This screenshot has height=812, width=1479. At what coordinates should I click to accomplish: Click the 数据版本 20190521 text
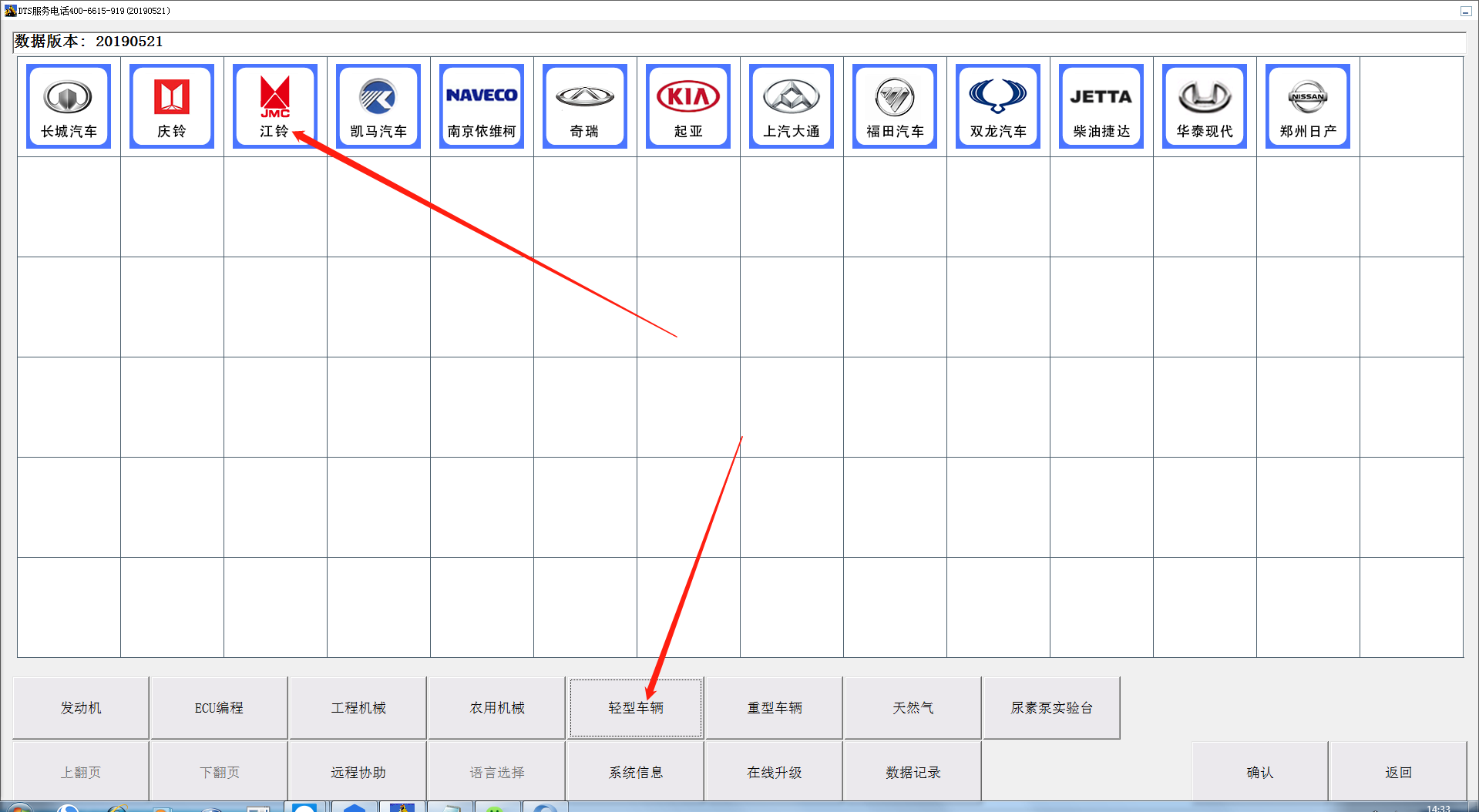coord(89,42)
